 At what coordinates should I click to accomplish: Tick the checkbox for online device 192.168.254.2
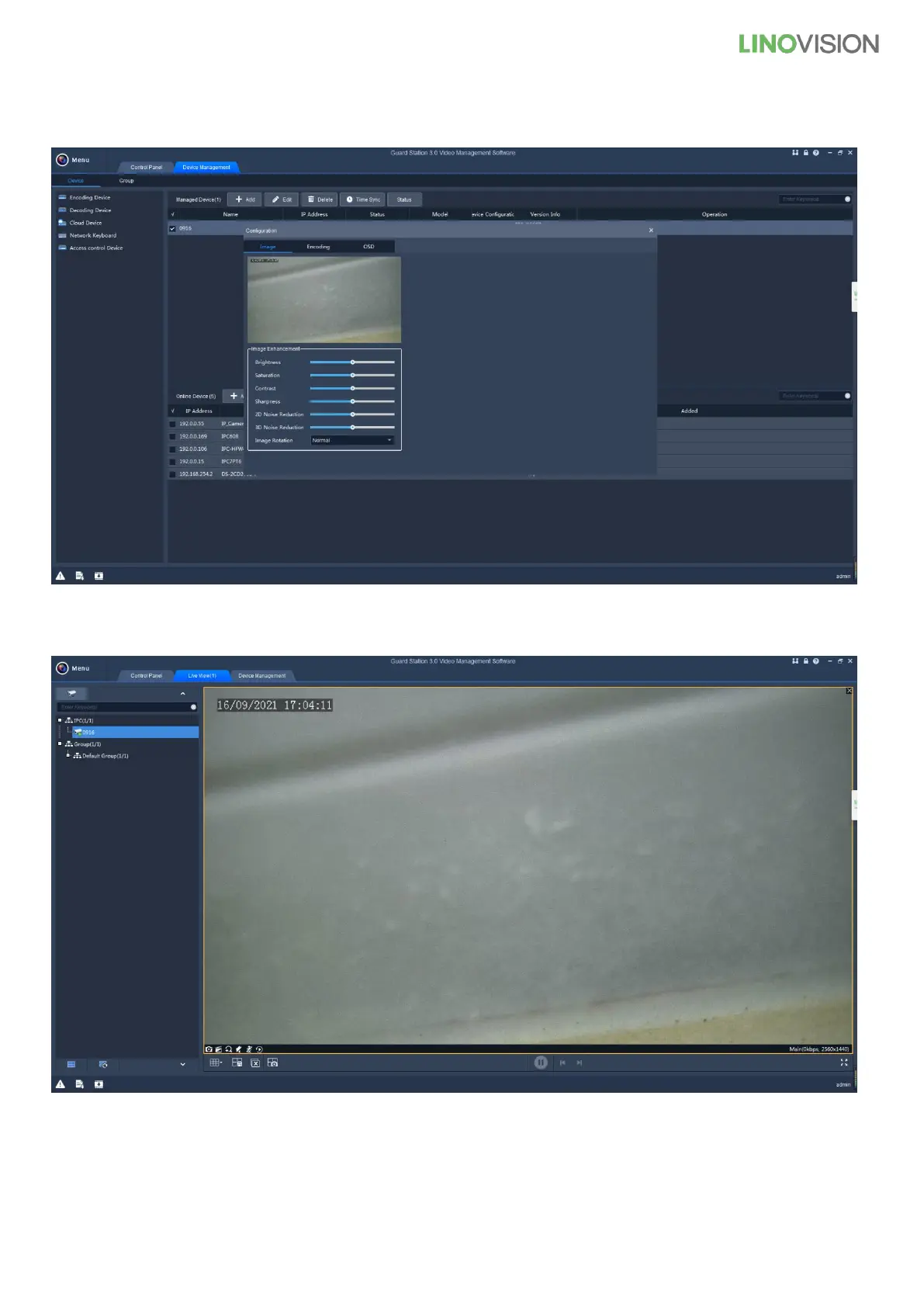point(172,473)
